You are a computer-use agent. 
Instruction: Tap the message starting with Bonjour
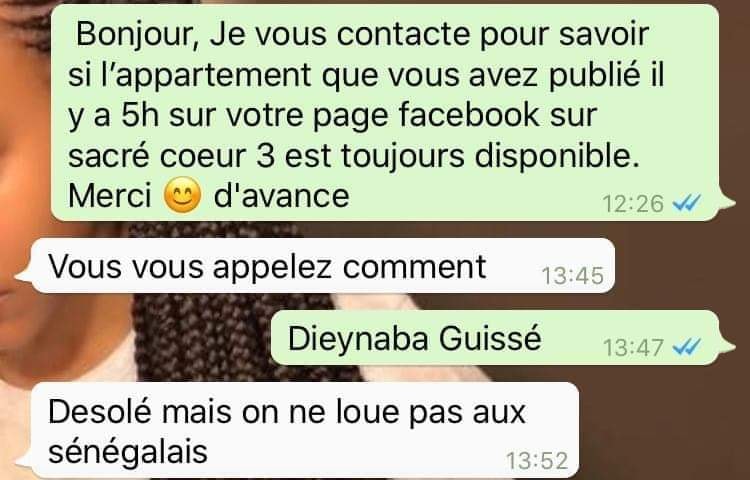(385, 113)
